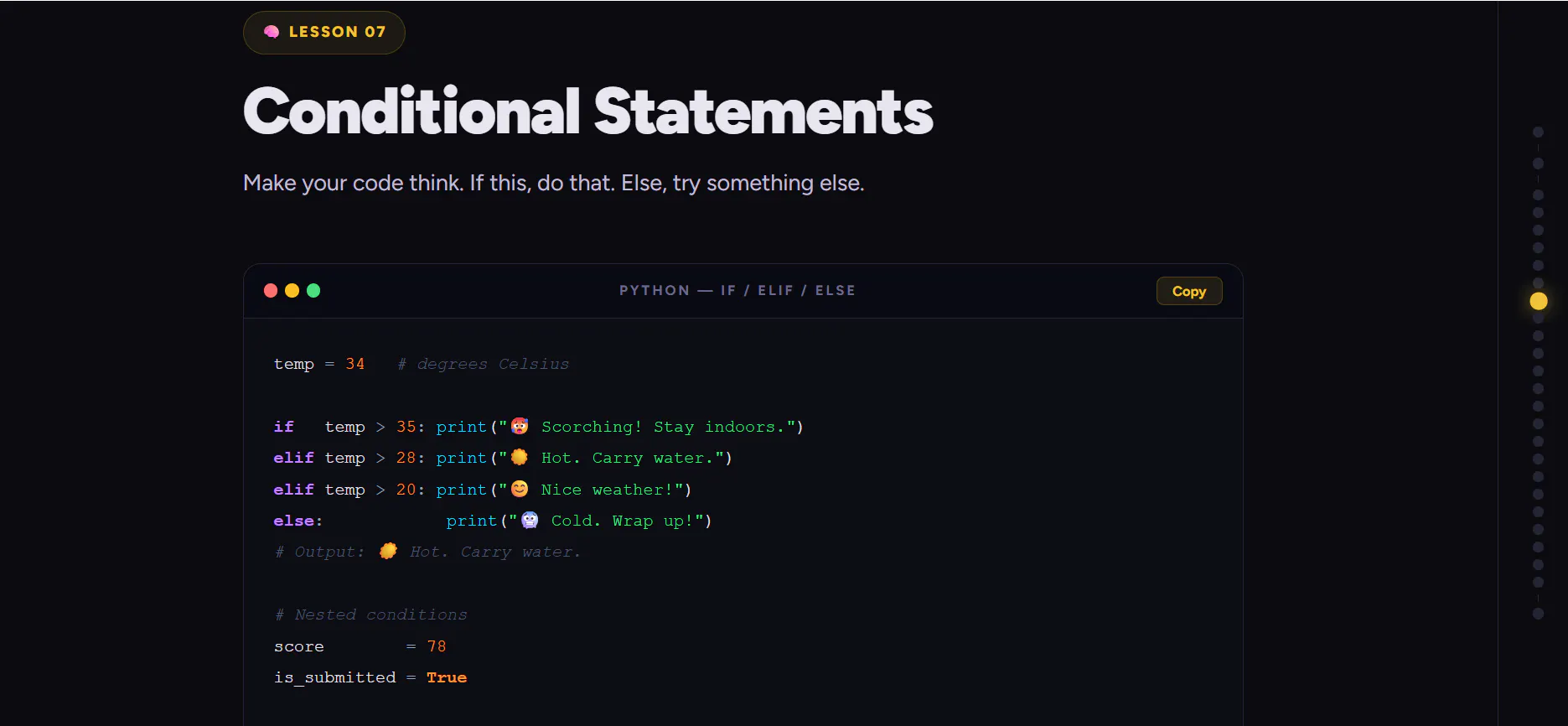Screen dimensions: 1568x726
Task: Click the string 'Cold. Wrap up!'
Action: pyautogui.click(x=622, y=521)
